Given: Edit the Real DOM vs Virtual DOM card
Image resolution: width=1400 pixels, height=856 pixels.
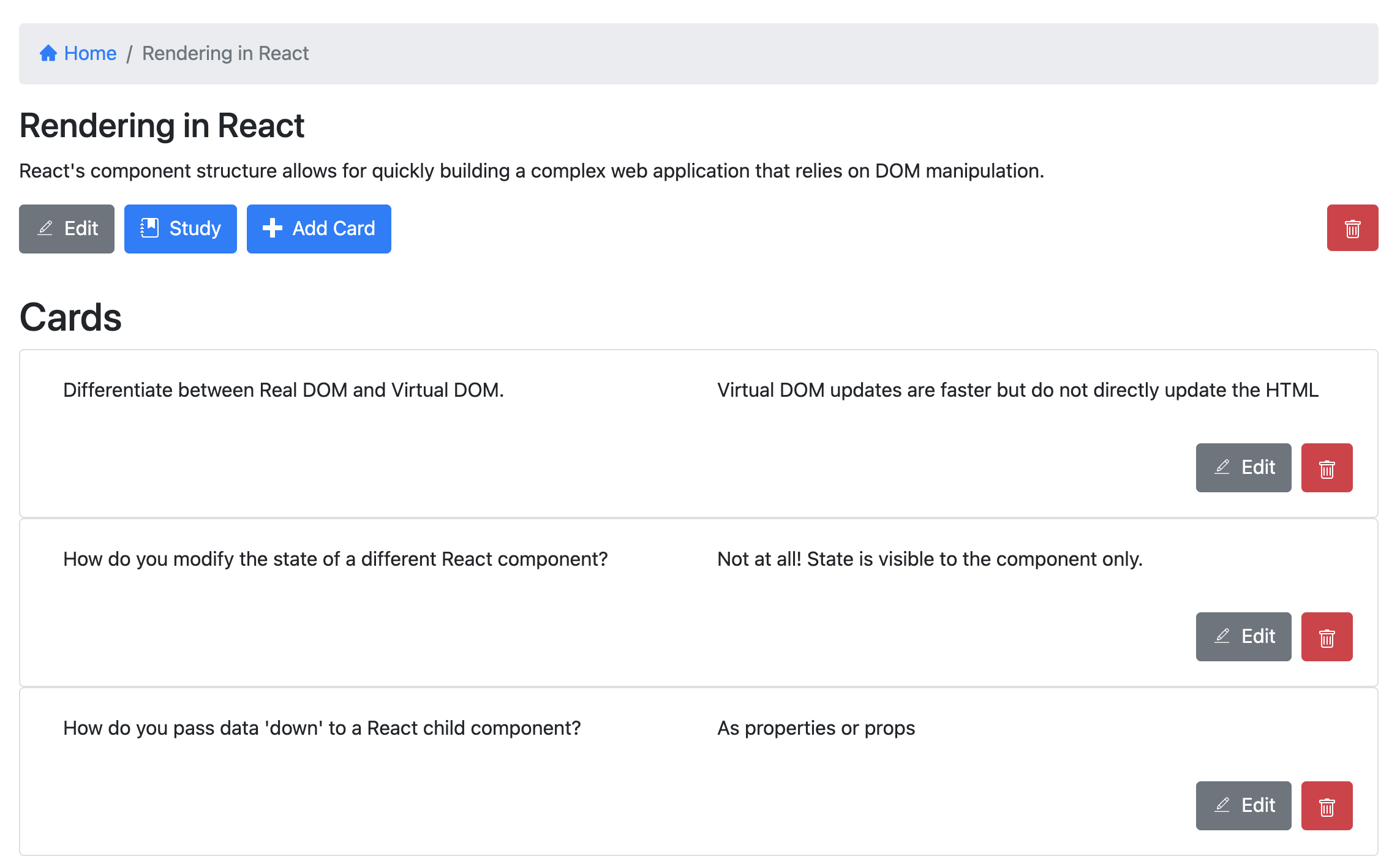Looking at the screenshot, I should 1243,467.
